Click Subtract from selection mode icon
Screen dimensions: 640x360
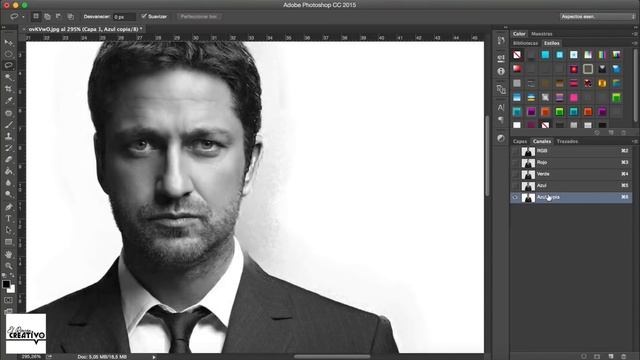(x=59, y=16)
